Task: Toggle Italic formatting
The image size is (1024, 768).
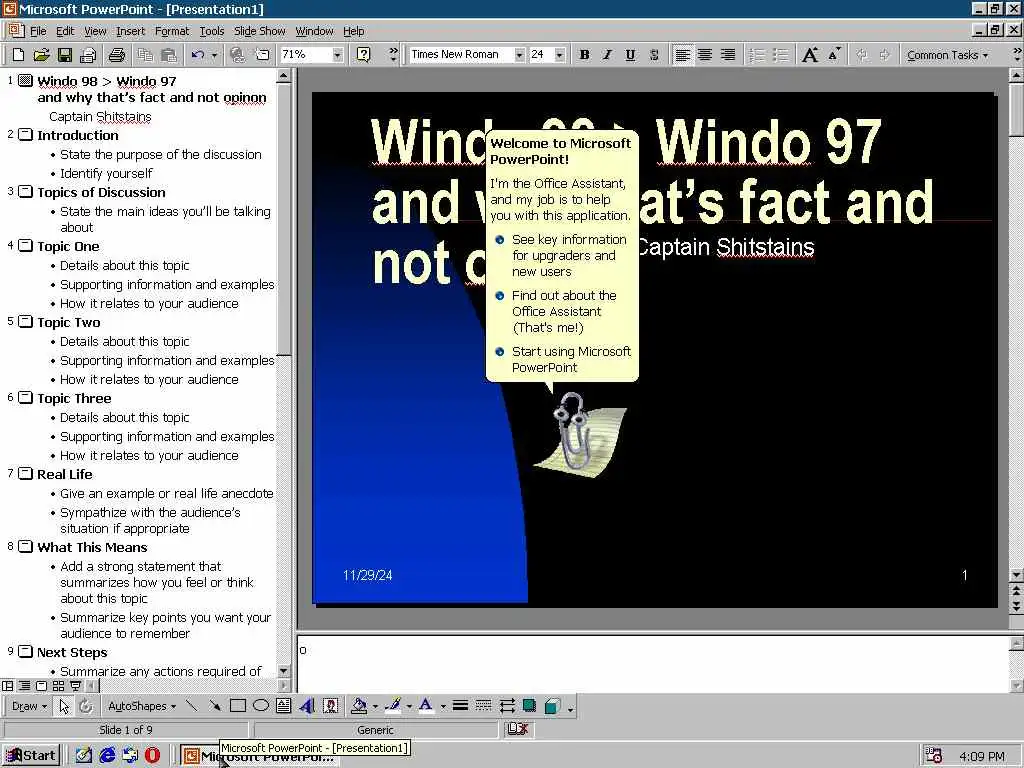Action: pyautogui.click(x=607, y=55)
